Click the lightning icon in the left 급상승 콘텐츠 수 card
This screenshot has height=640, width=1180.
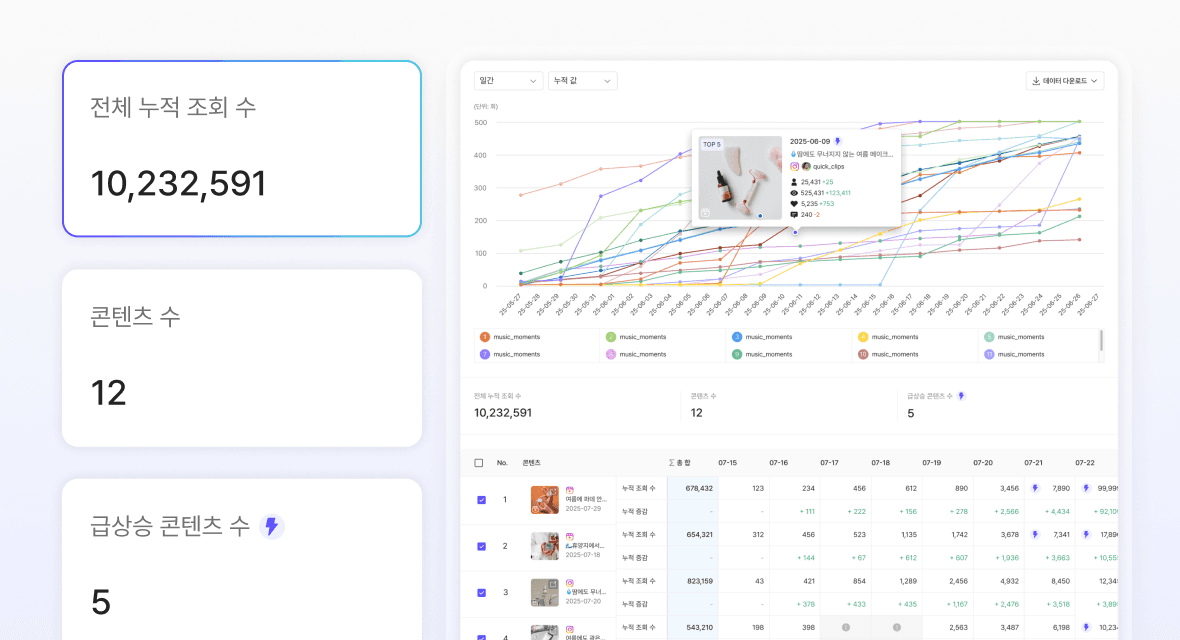[x=271, y=526]
